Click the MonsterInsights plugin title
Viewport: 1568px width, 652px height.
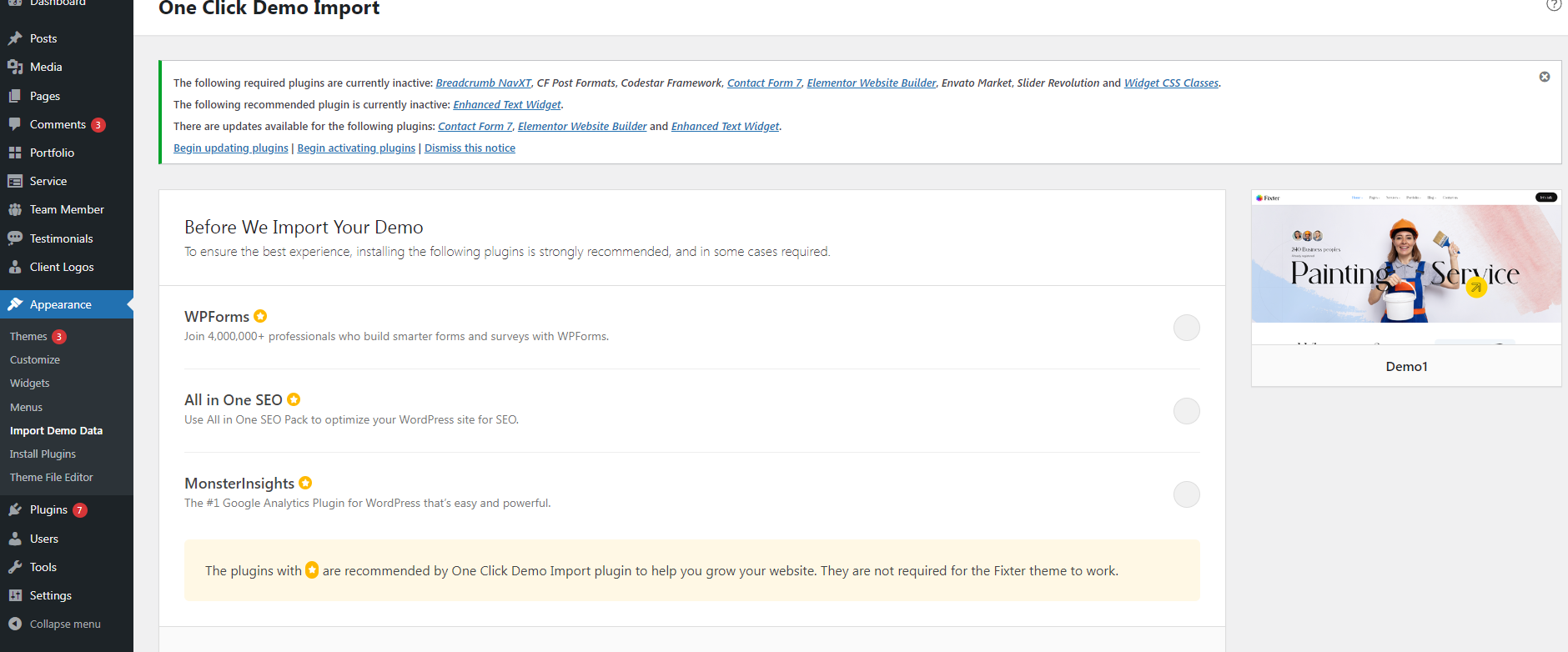click(239, 484)
